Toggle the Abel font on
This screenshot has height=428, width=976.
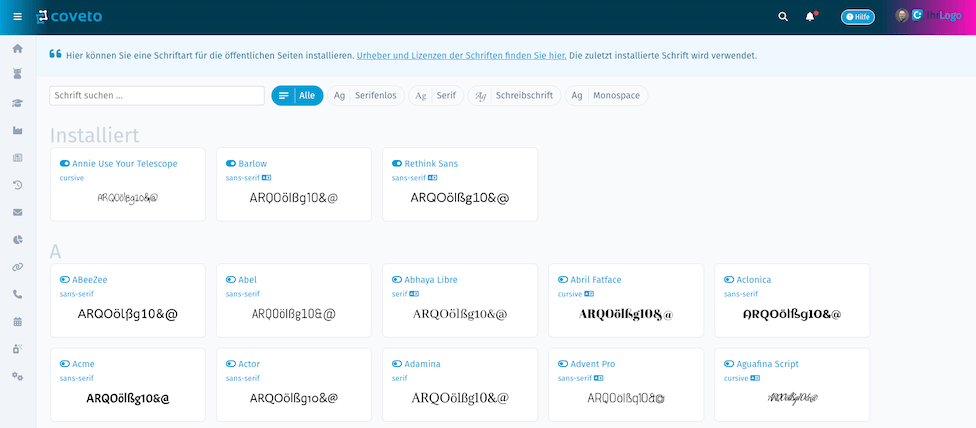(x=231, y=280)
